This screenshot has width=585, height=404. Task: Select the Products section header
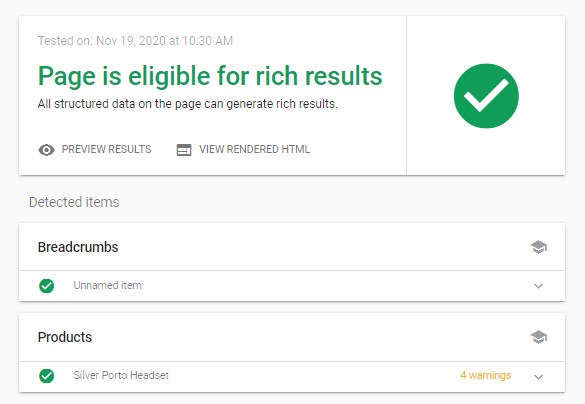click(x=292, y=337)
